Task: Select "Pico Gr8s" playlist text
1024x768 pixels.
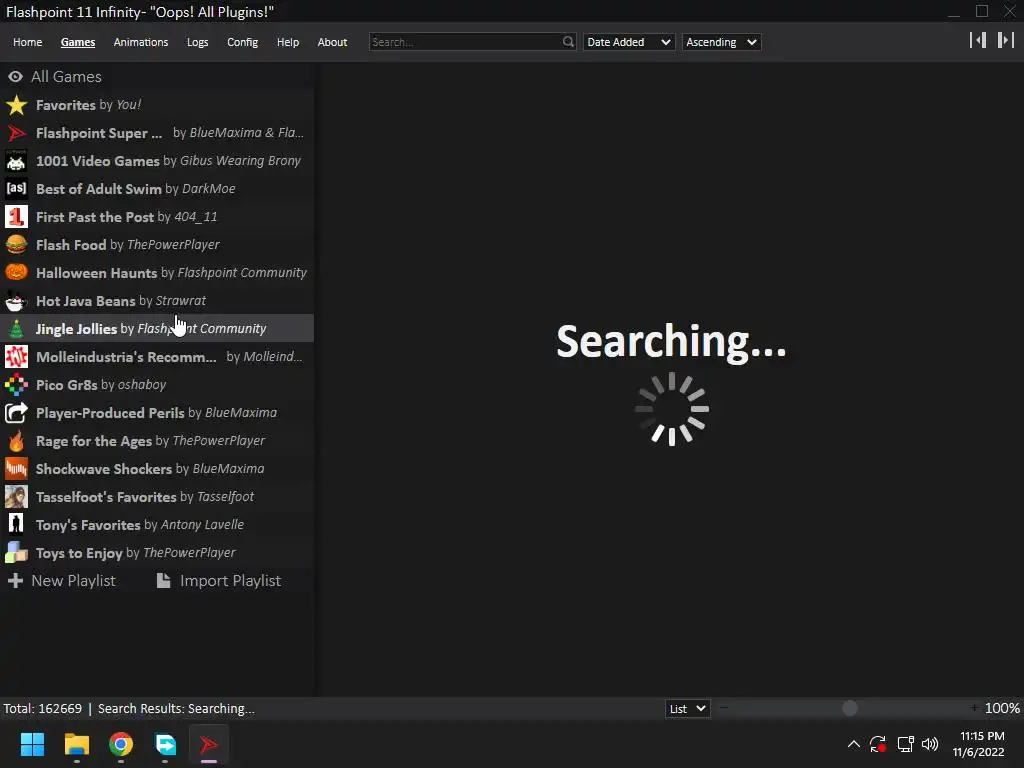Action: pyautogui.click(x=67, y=385)
